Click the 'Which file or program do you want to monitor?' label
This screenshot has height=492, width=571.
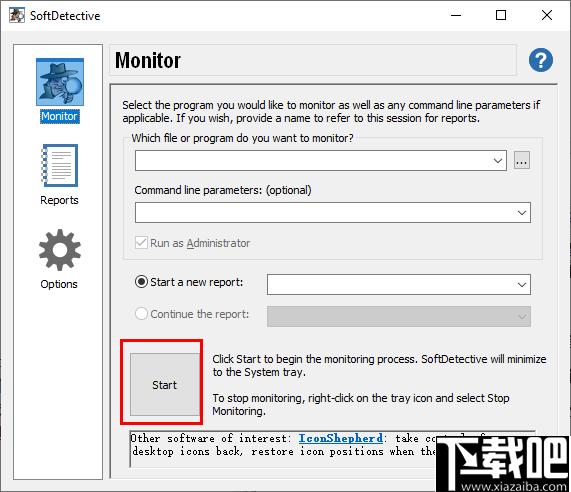pyautogui.click(x=243, y=138)
